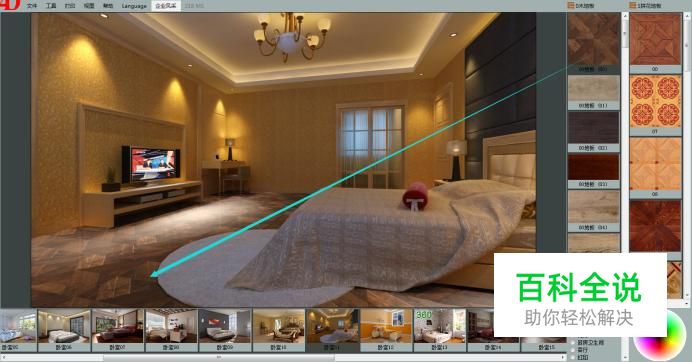Pick the dark red starburst parquet texture
The image size is (692, 362).
(x=655, y=226)
